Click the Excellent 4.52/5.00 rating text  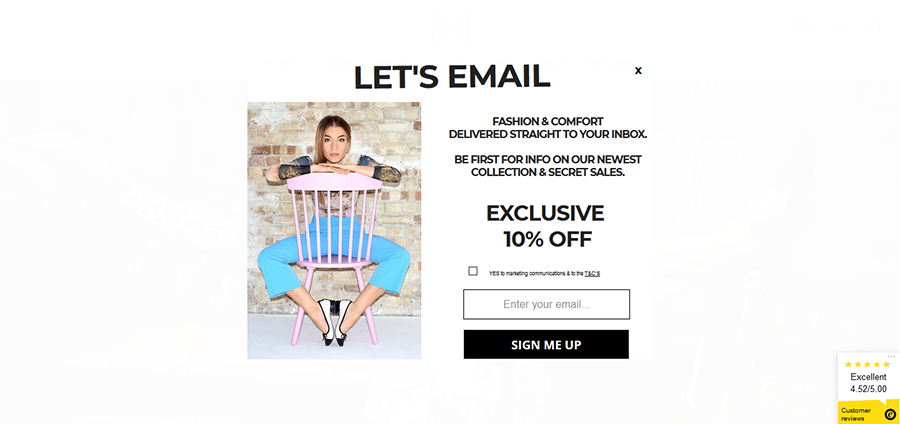point(868,383)
